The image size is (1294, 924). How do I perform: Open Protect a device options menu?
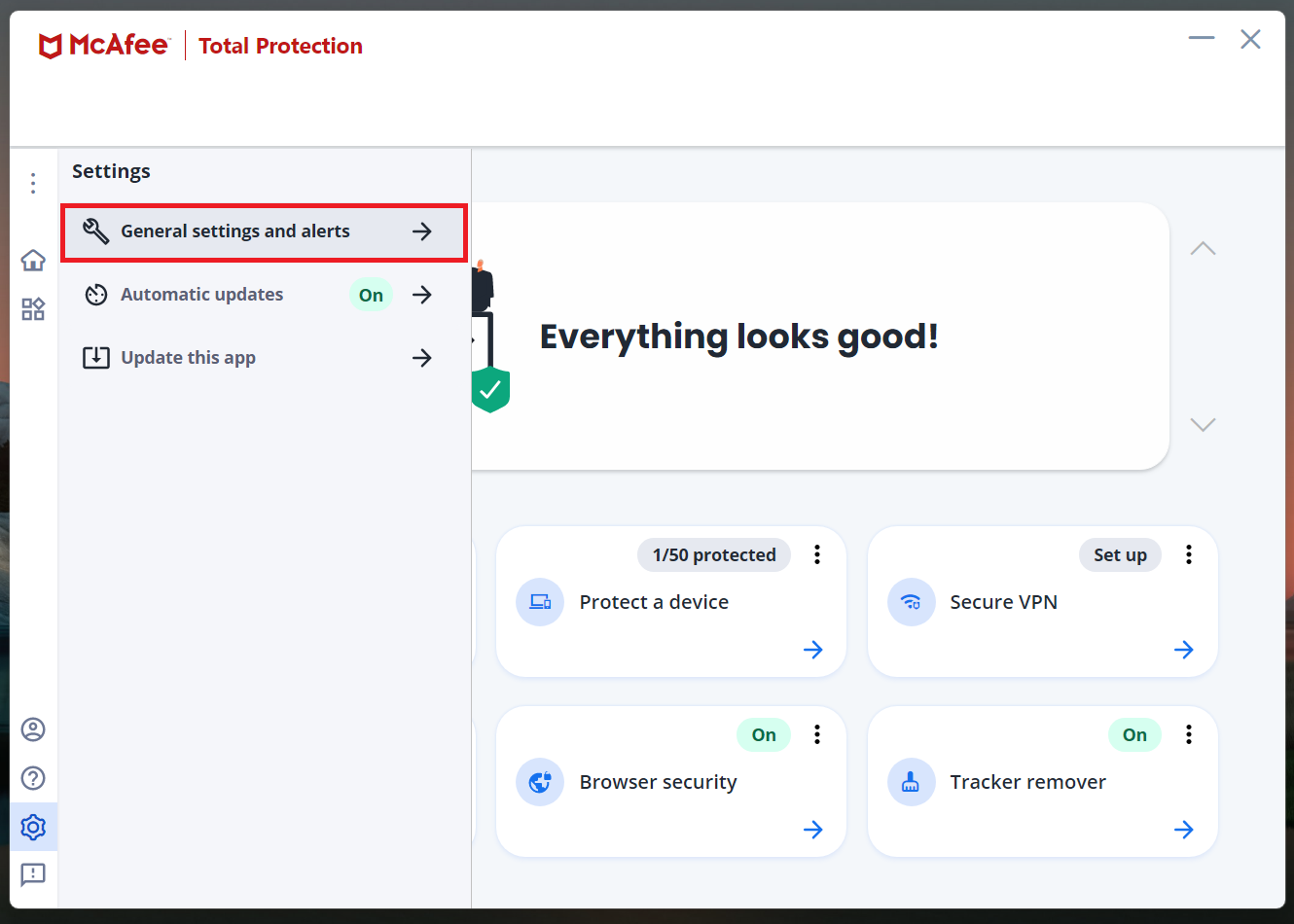(x=817, y=554)
